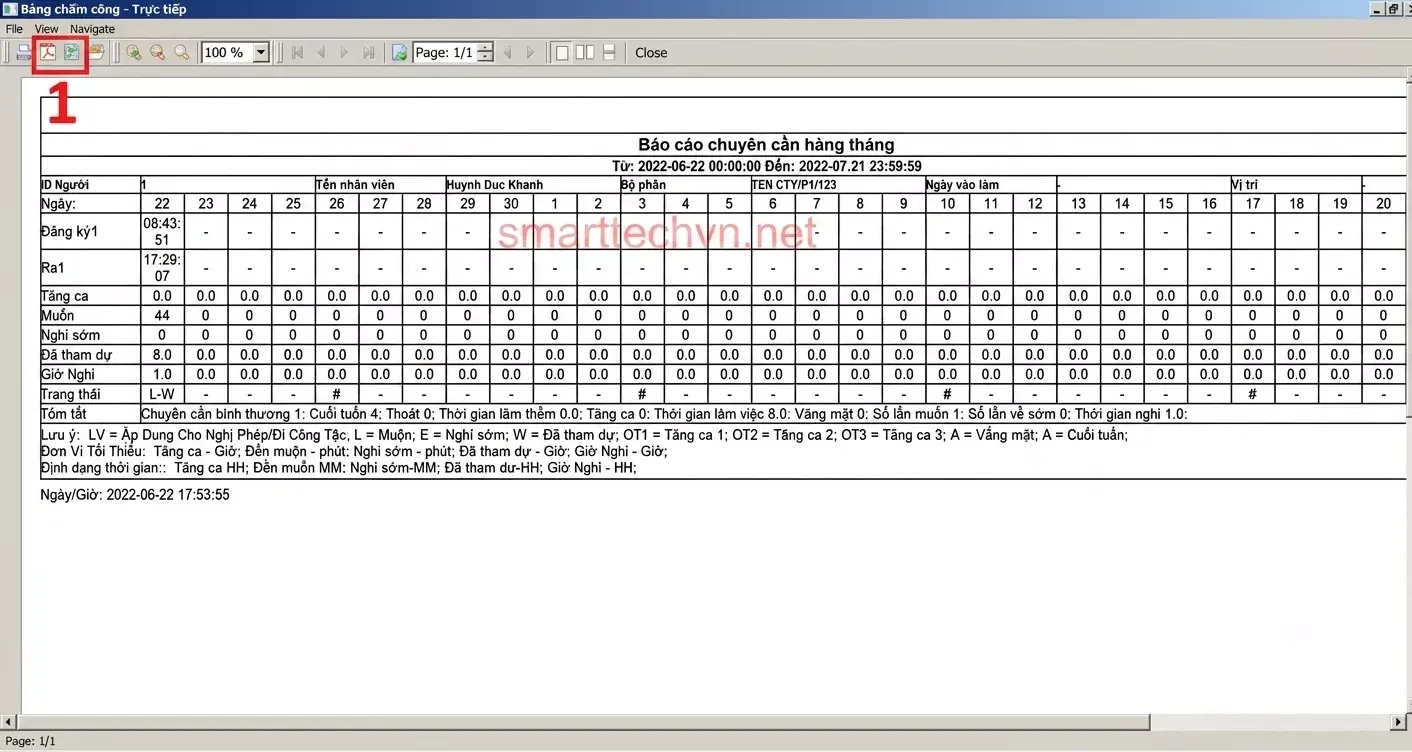1412x752 pixels.
Task: Export report to Excel
Action: [x=72, y=53]
